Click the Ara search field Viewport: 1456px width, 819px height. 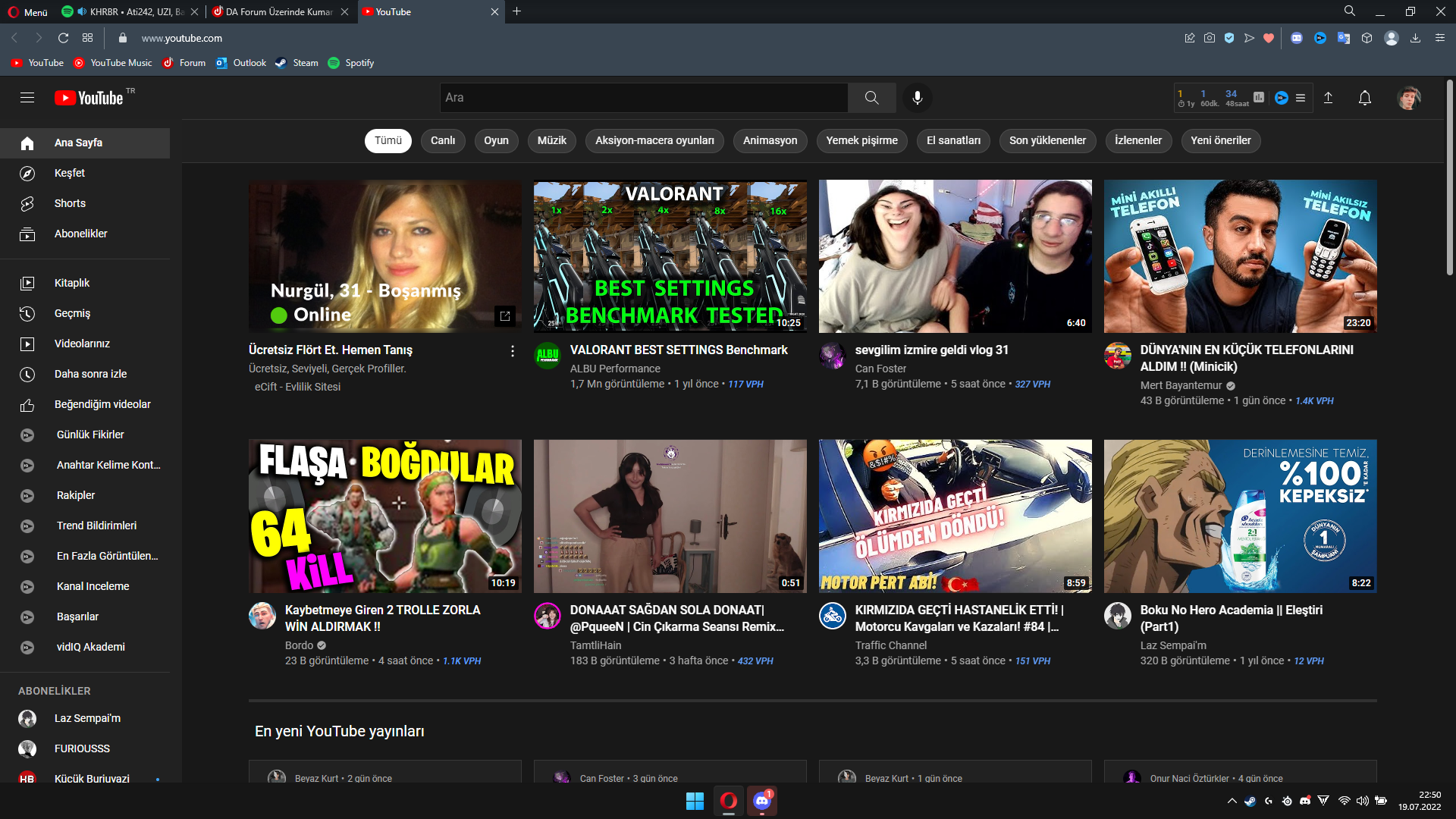coord(643,98)
